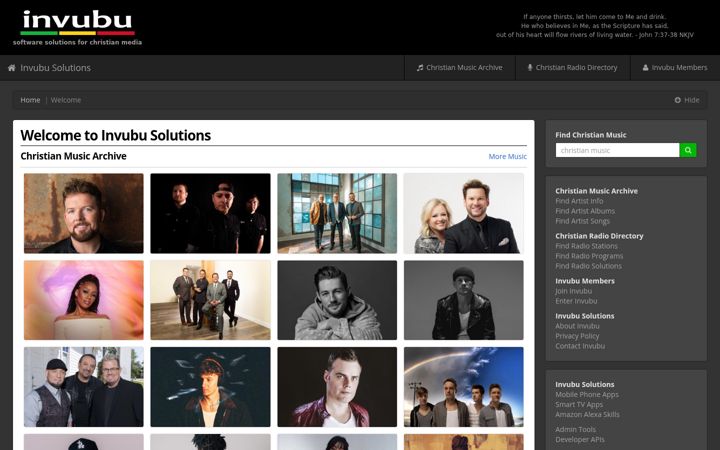Viewport: 720px width, 450px height.
Task: Click Welcome to Invubu Solutions heading
Action: pyautogui.click(x=116, y=135)
